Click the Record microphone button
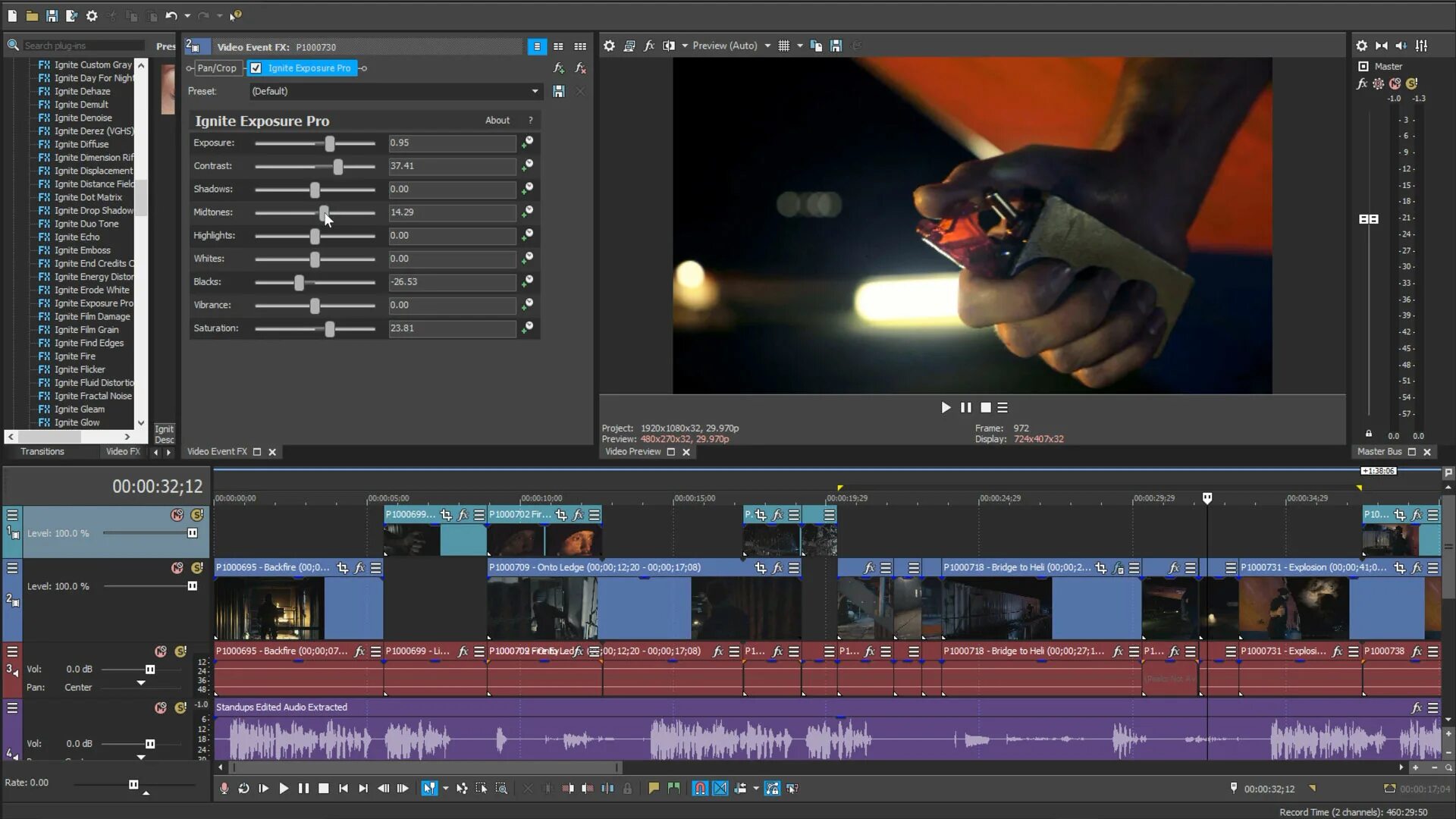Image resolution: width=1456 pixels, height=819 pixels. tap(224, 789)
